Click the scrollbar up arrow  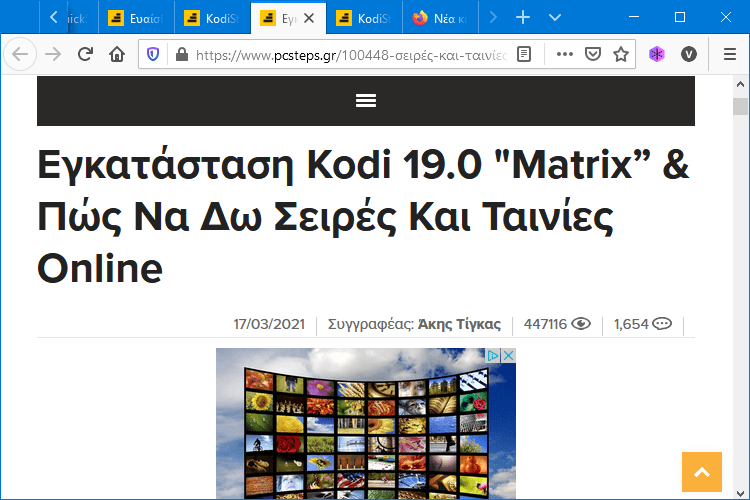pos(740,84)
